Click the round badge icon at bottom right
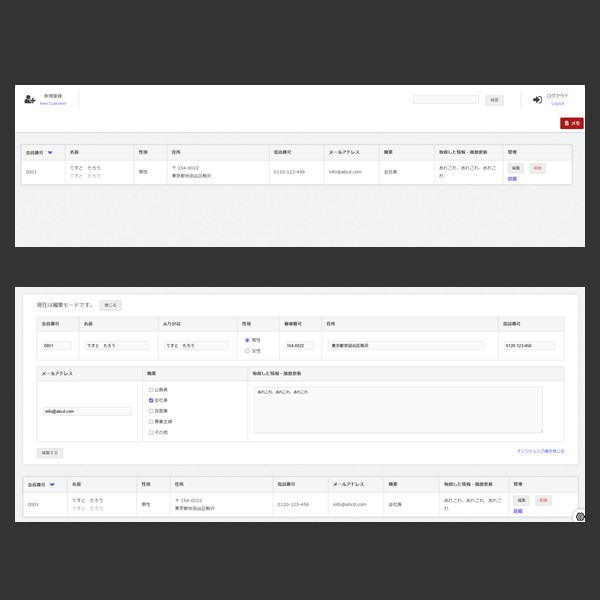 580,516
